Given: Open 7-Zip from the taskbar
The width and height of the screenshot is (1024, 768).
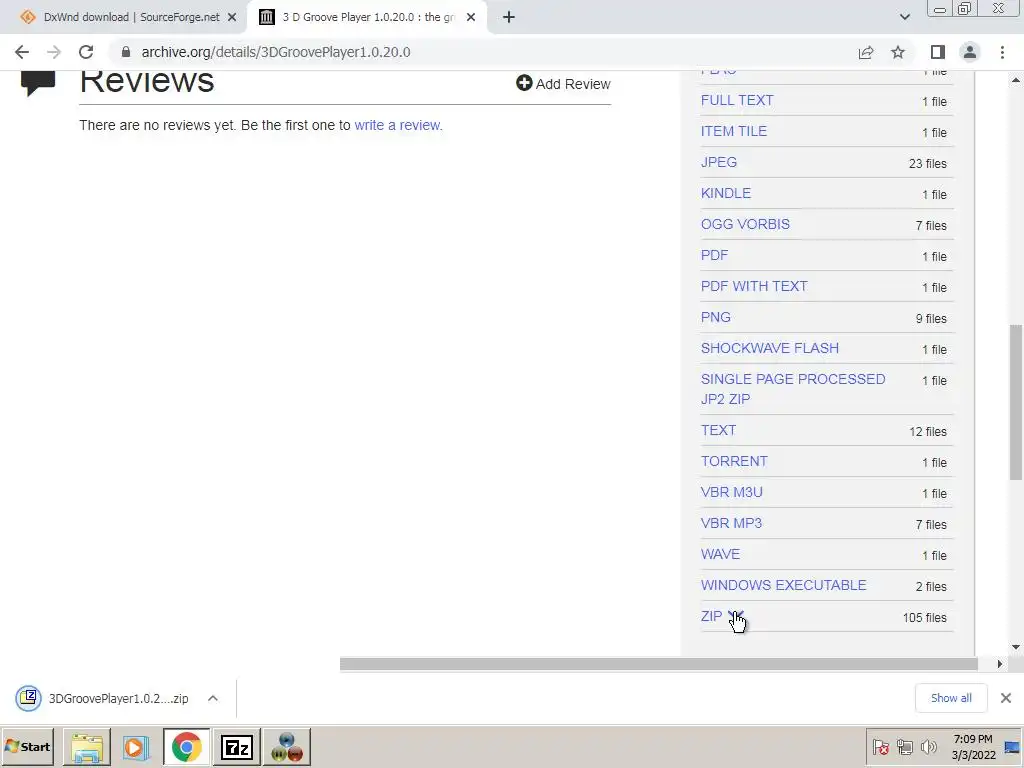Looking at the screenshot, I should [237, 747].
